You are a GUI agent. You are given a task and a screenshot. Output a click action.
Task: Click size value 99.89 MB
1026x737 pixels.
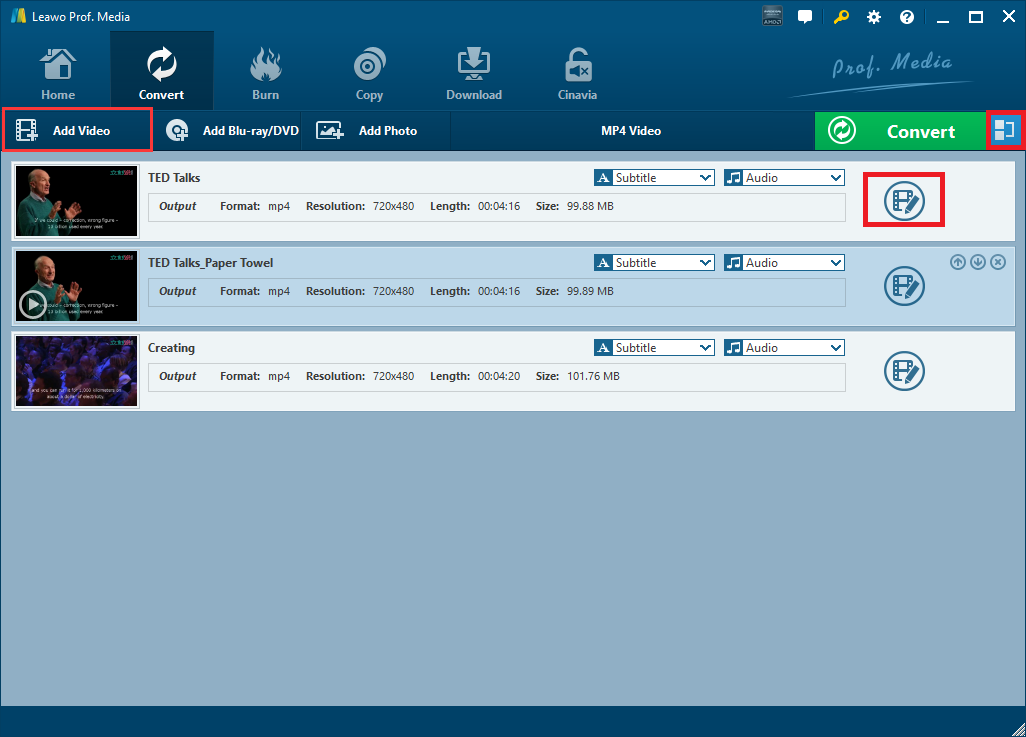[x=590, y=291]
